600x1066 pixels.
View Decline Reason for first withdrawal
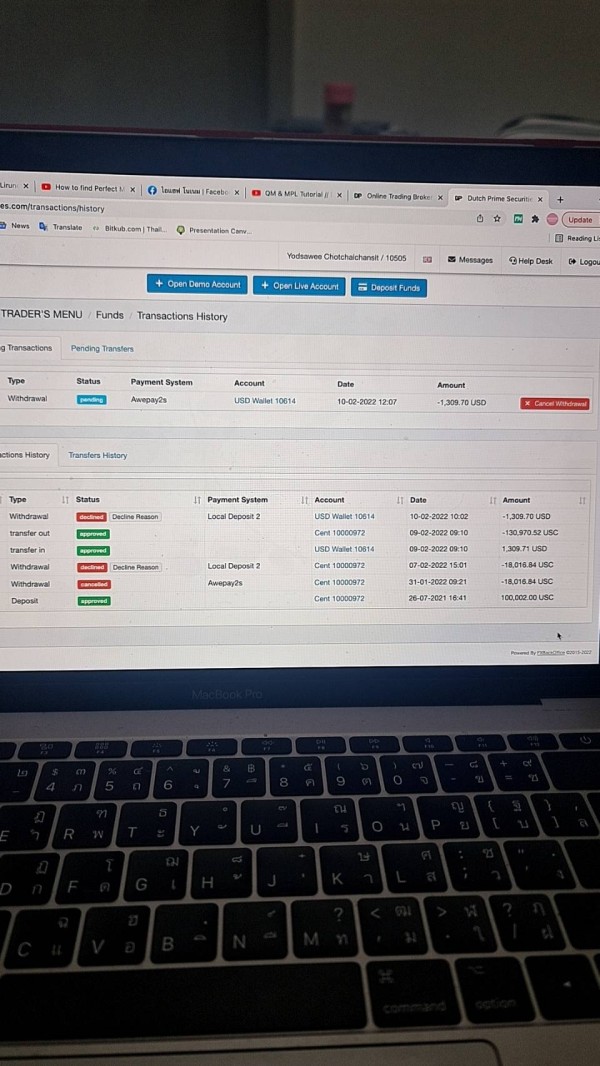point(135,517)
